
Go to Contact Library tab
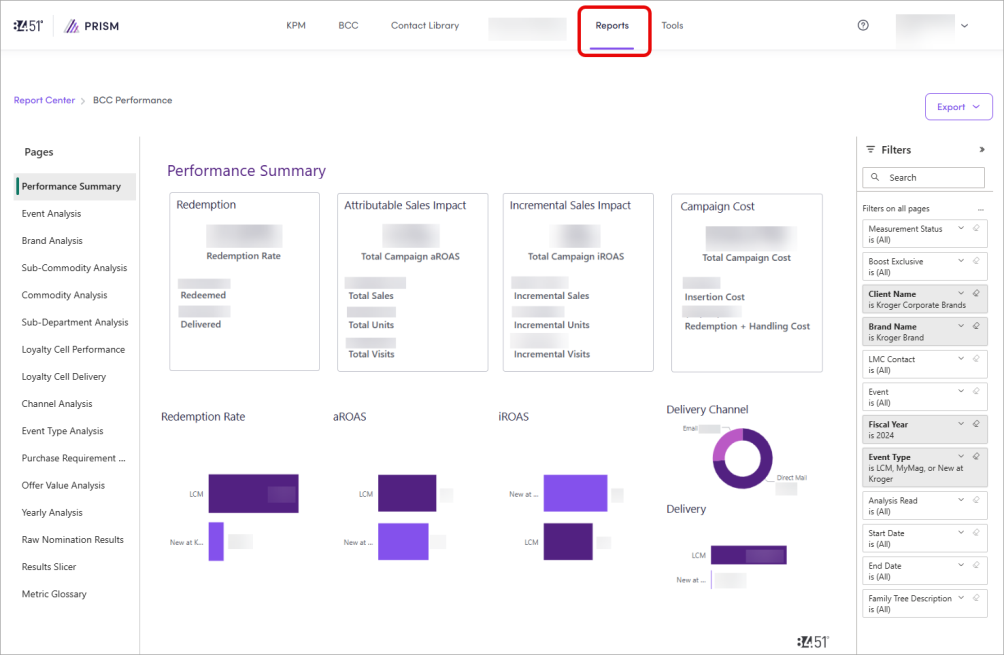(x=425, y=26)
